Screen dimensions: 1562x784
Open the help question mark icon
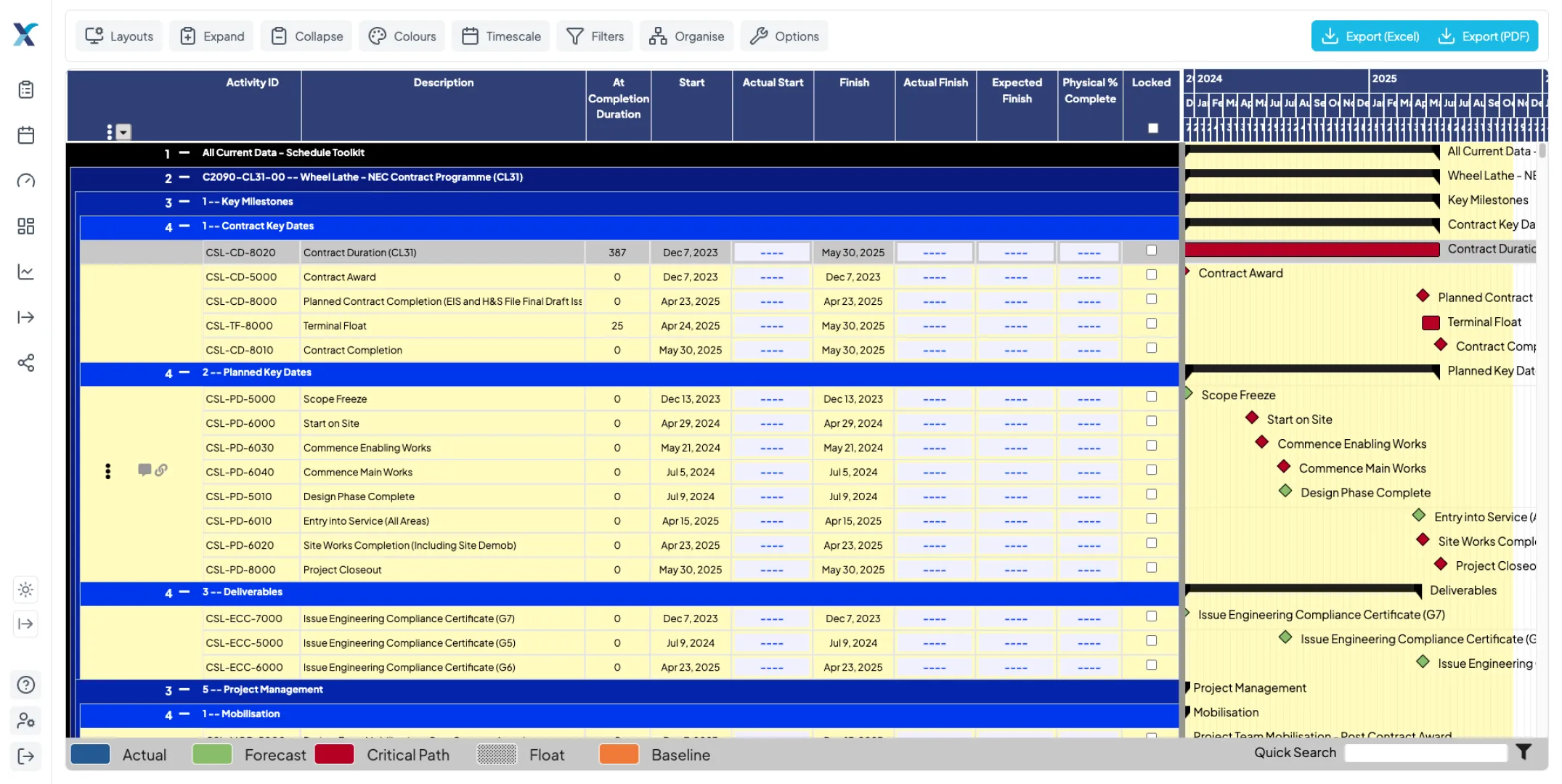click(26, 685)
